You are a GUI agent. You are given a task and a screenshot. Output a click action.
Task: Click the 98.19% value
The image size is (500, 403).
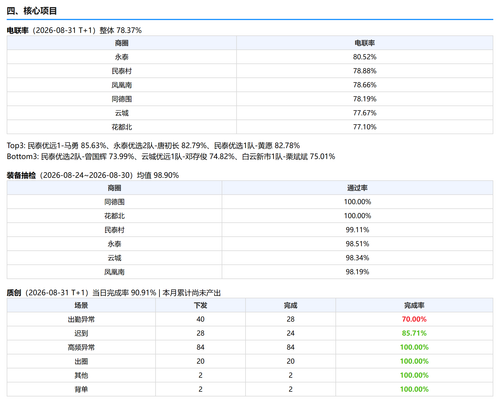[x=357, y=272]
